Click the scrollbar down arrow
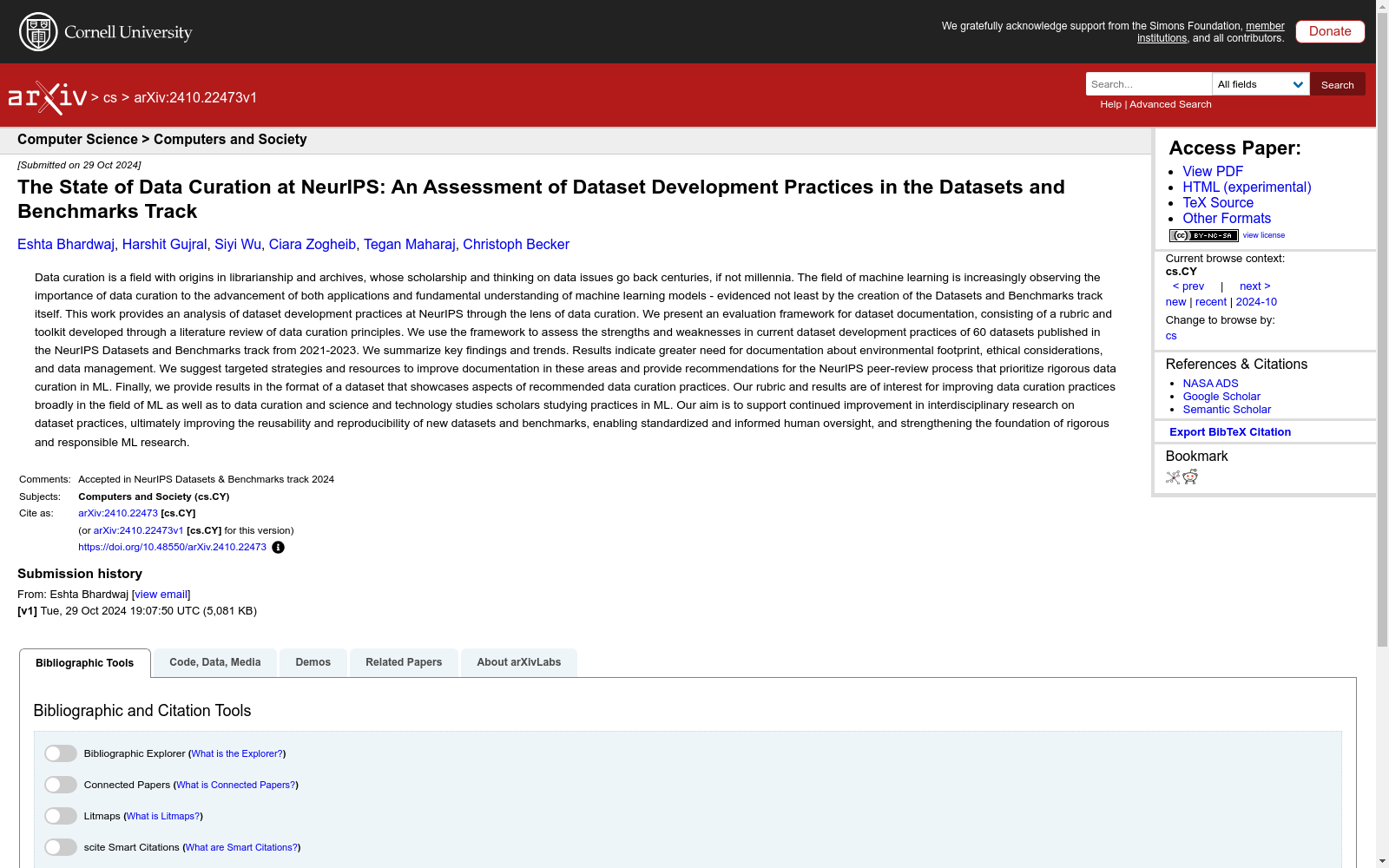 (x=1382, y=861)
